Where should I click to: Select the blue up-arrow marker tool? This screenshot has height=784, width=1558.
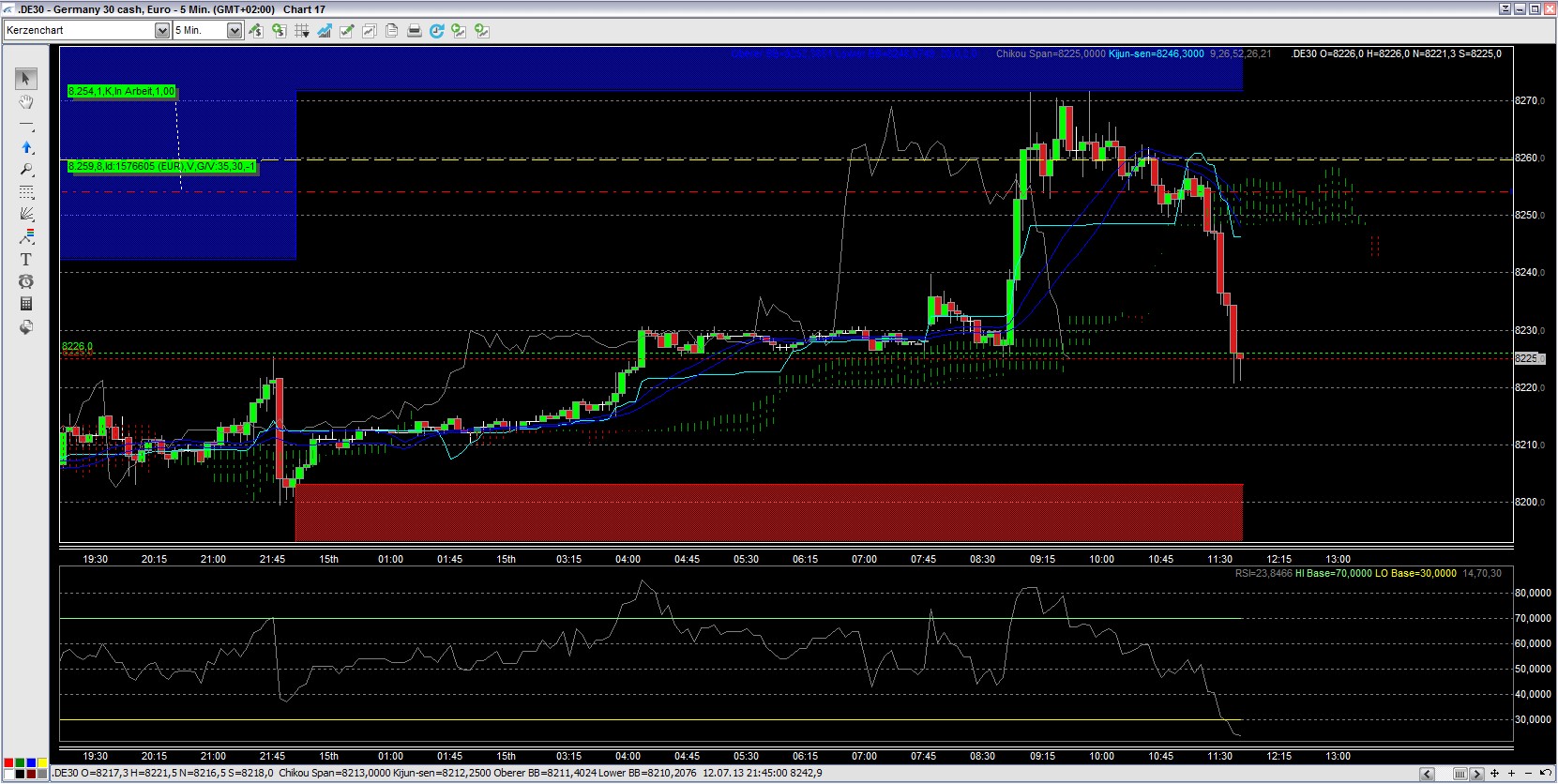26,147
